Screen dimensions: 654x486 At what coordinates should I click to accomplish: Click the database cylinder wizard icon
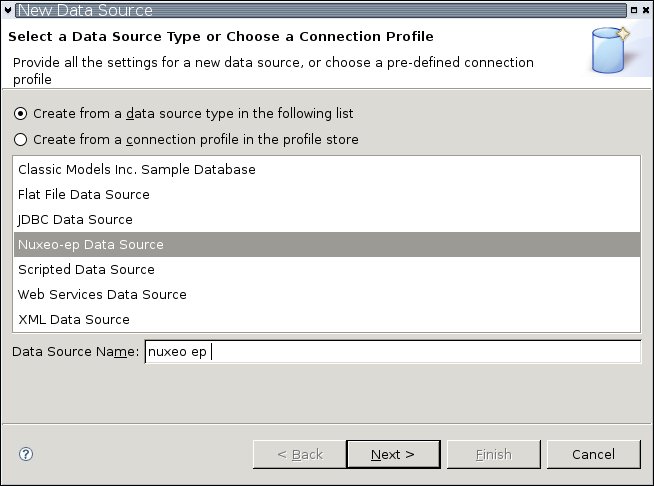coord(610,51)
